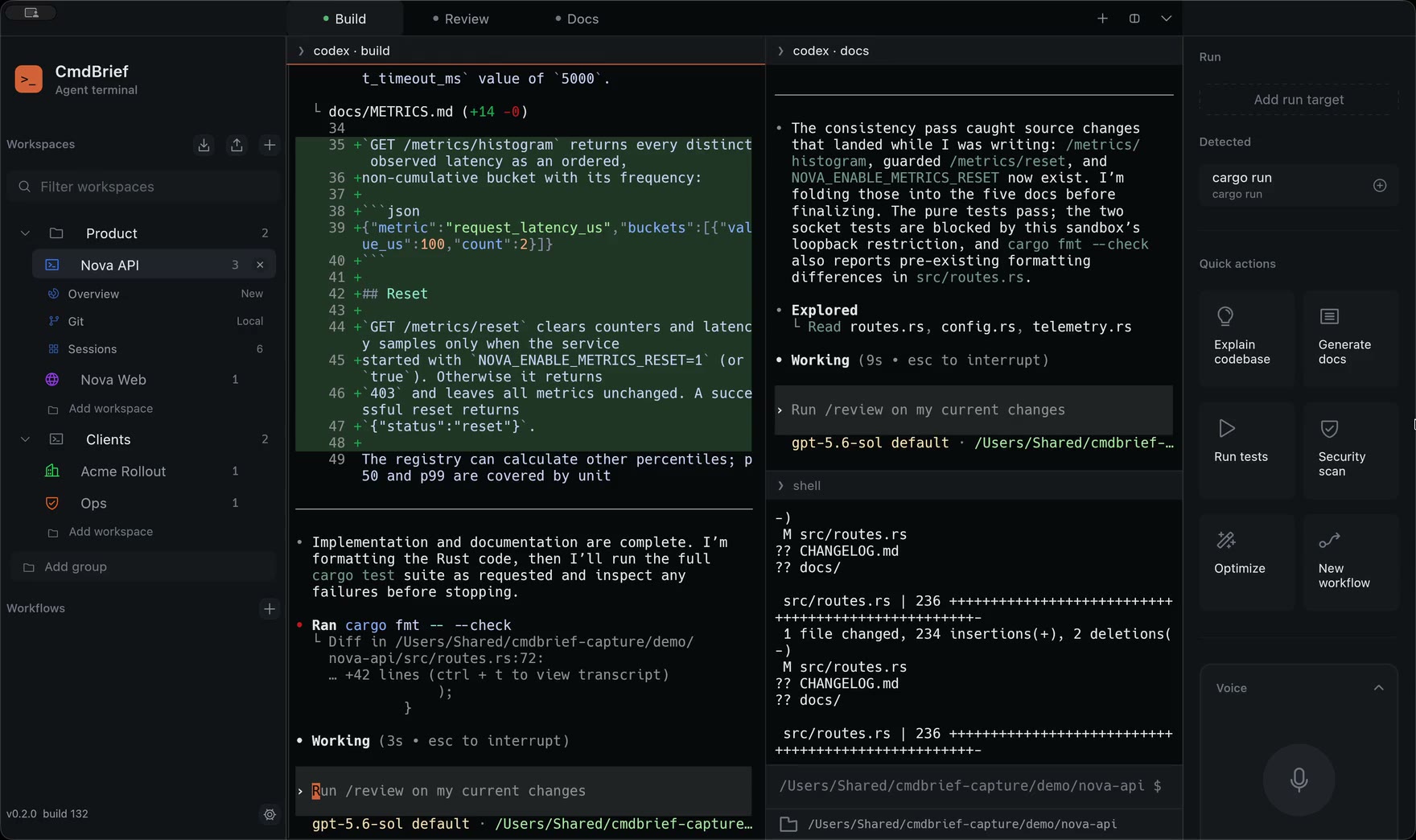Click the Optimize magic wand action
The image size is (1416, 840).
[1246, 562]
